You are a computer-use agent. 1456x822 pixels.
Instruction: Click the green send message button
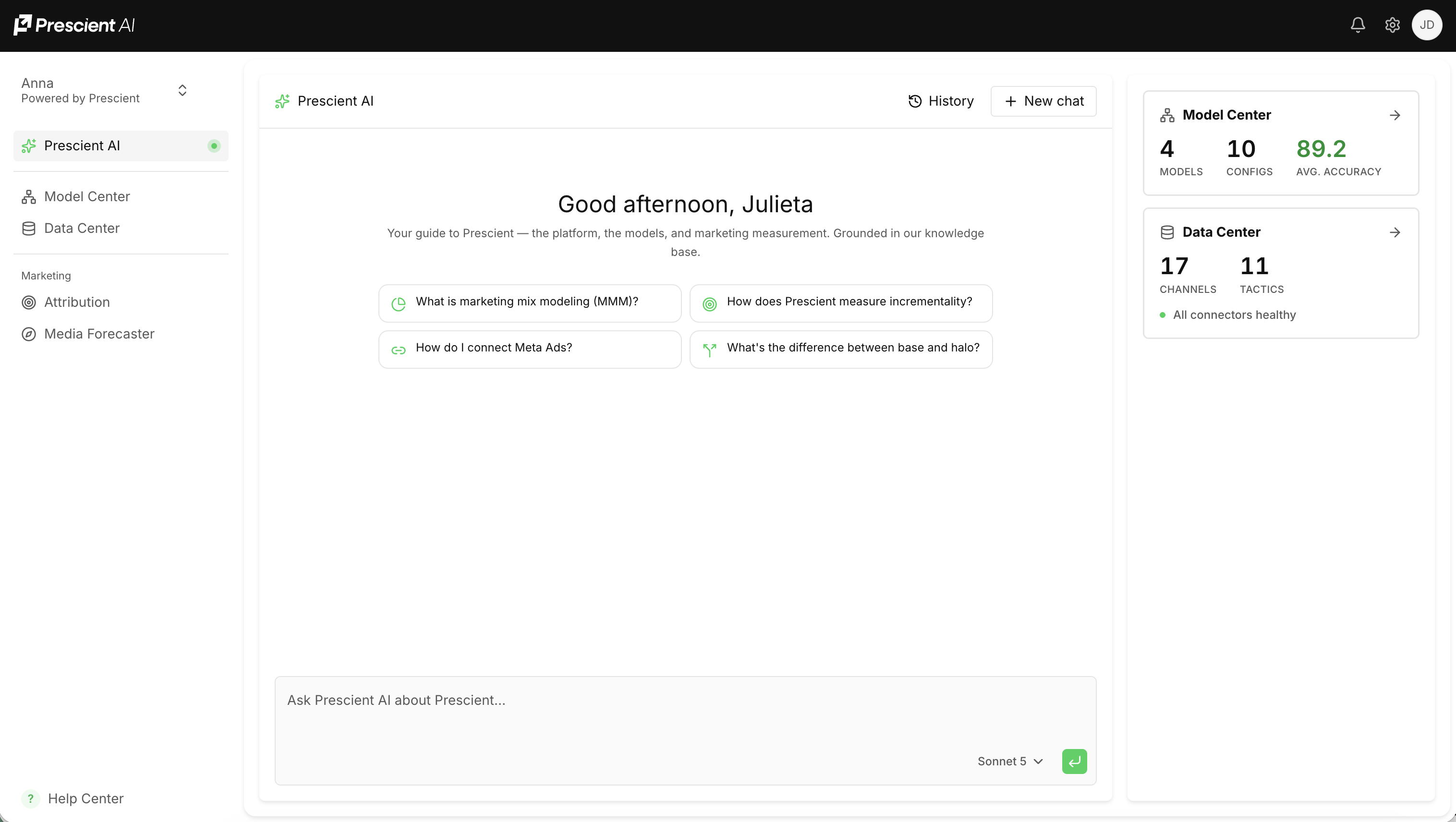coord(1075,762)
